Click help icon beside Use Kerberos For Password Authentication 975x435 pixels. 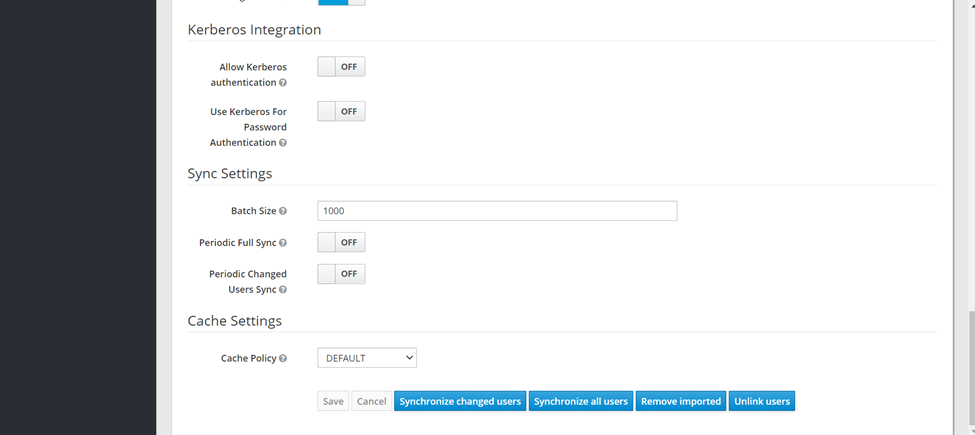[x=283, y=143]
